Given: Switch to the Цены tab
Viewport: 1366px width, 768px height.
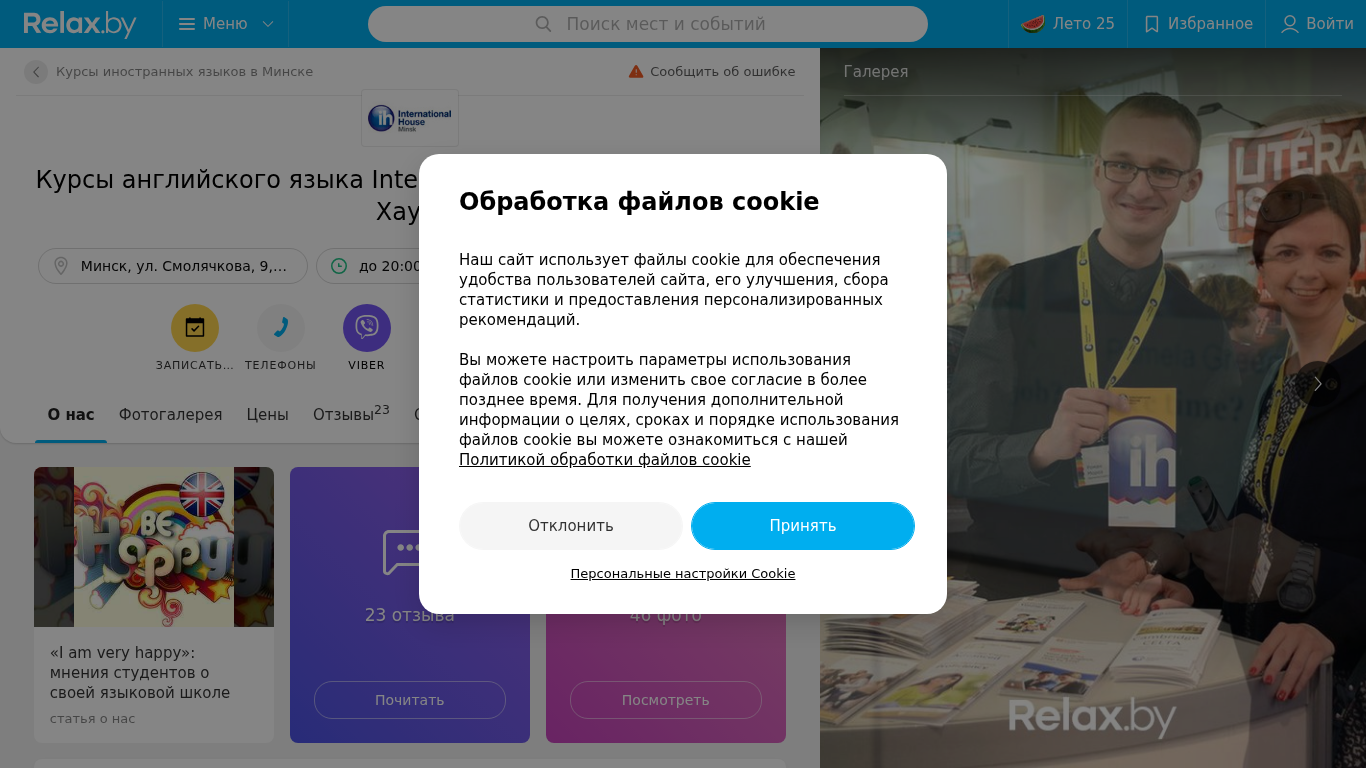Looking at the screenshot, I should [x=268, y=415].
